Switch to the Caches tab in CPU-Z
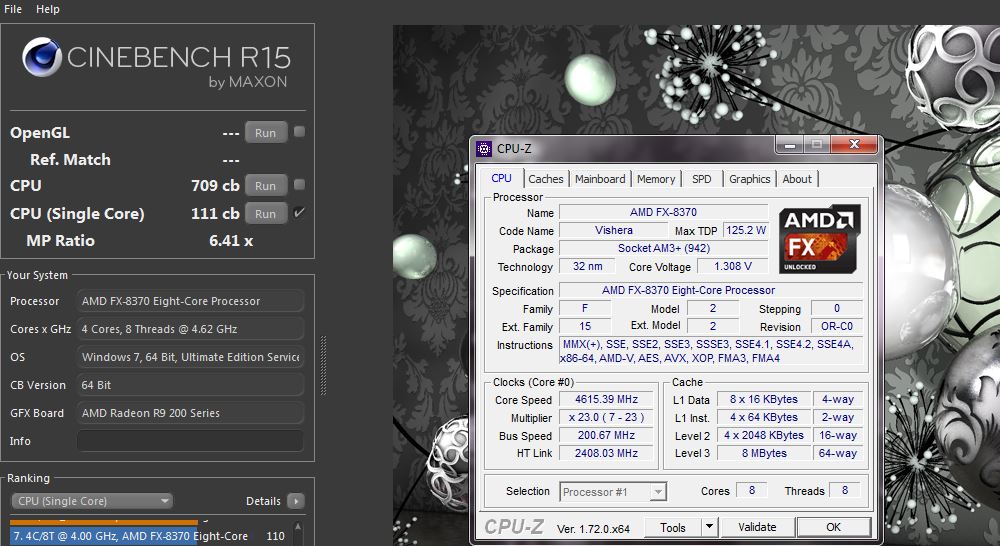This screenshot has width=1000, height=546. (546, 179)
